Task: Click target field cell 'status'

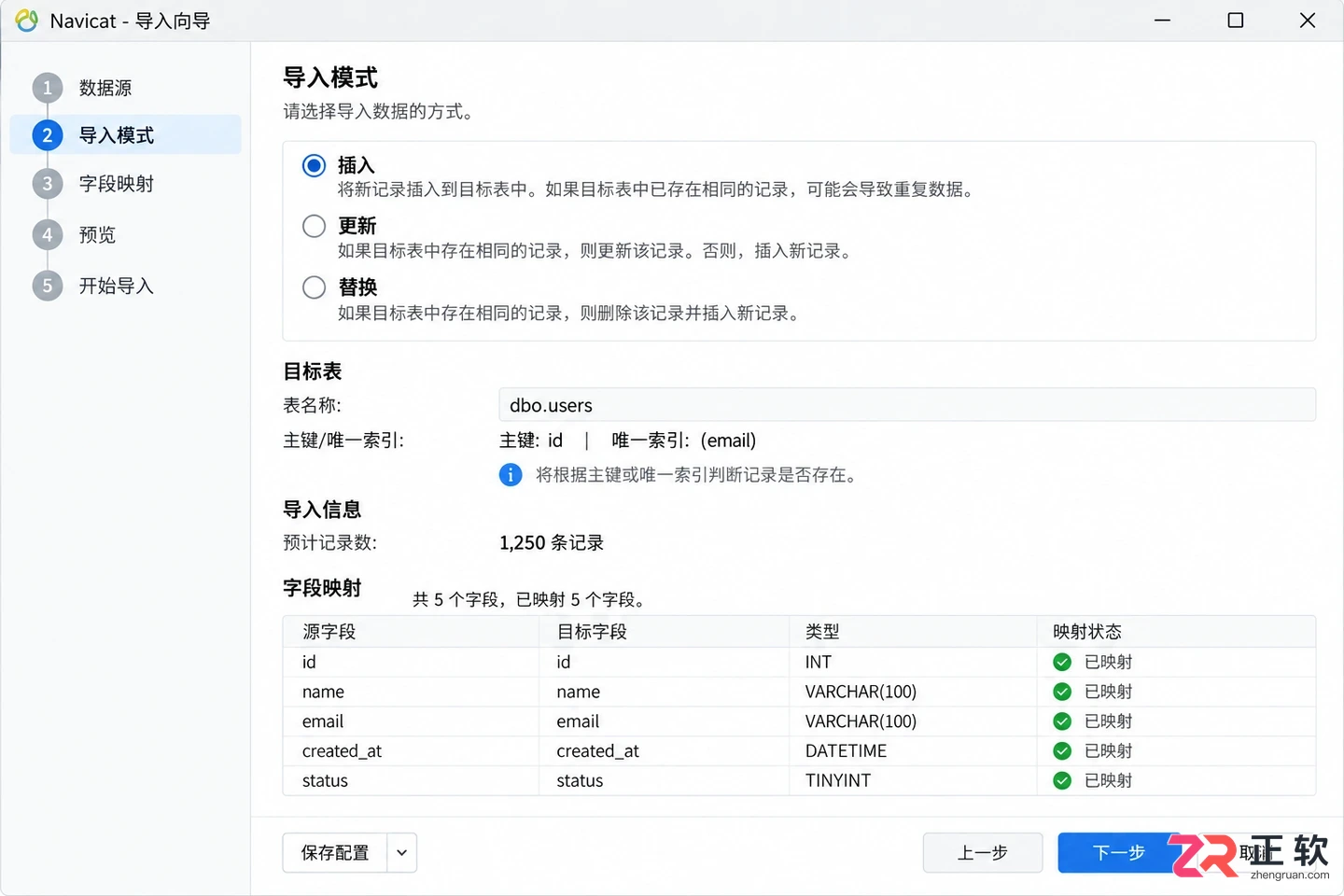Action: click(x=580, y=780)
